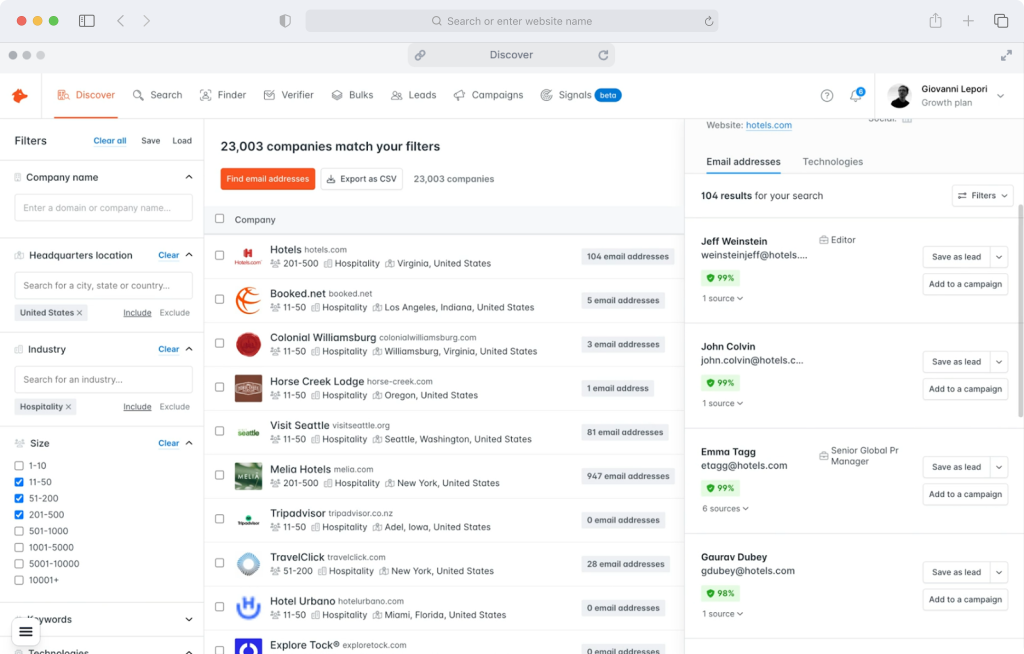This screenshot has width=1024, height=654.
Task: Click the Hotel Urbano logo
Action: pos(248,607)
